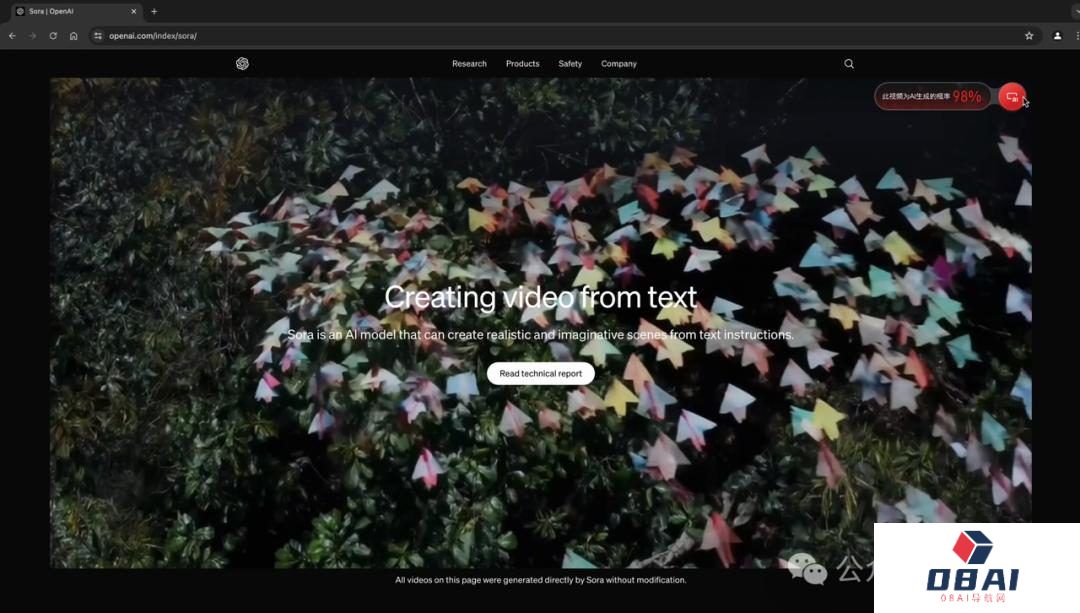View site information icon in address bar
The image size is (1080, 613).
[98, 36]
